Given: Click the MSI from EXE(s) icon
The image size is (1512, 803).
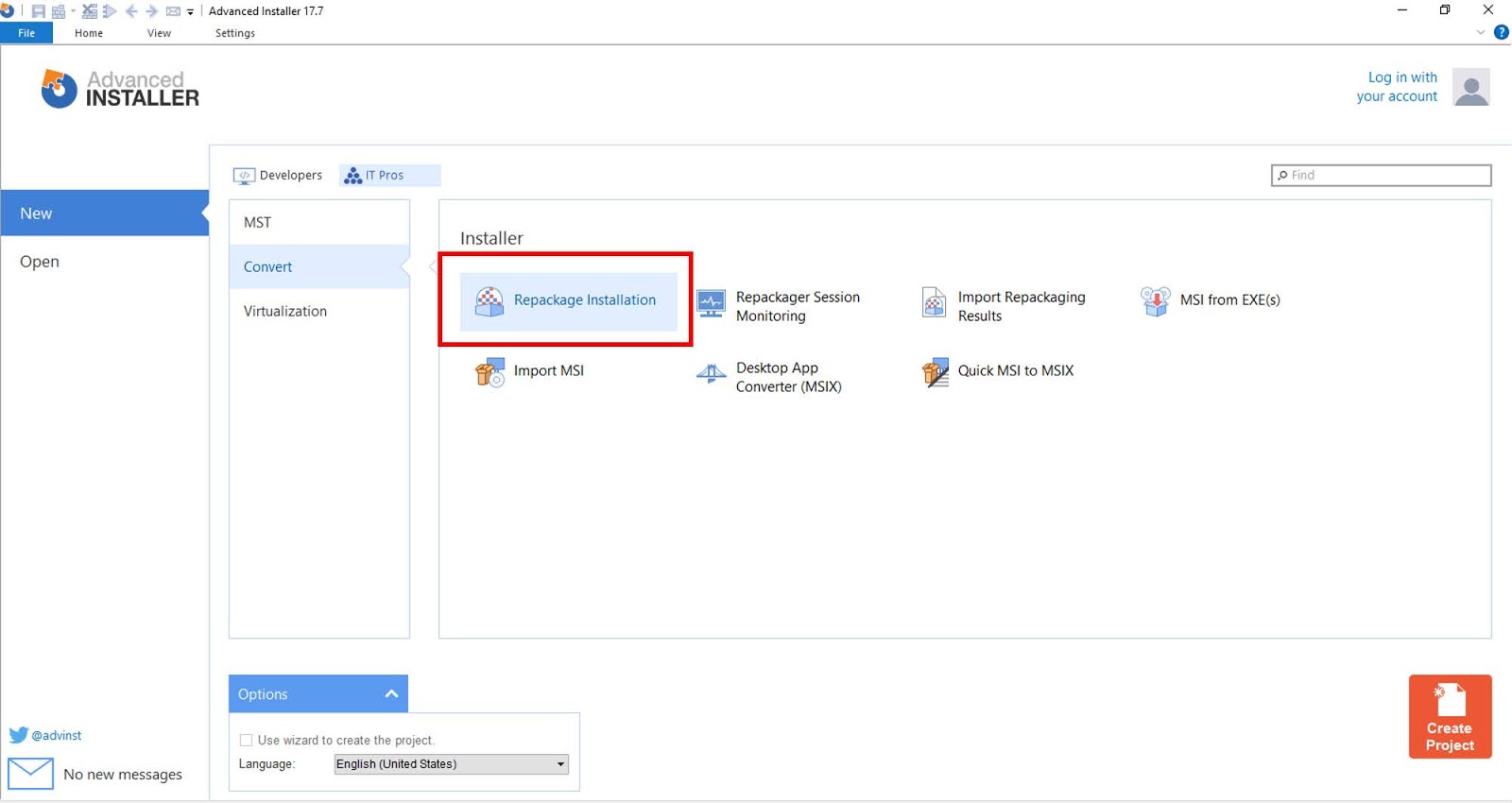Looking at the screenshot, I should coord(1155,301).
